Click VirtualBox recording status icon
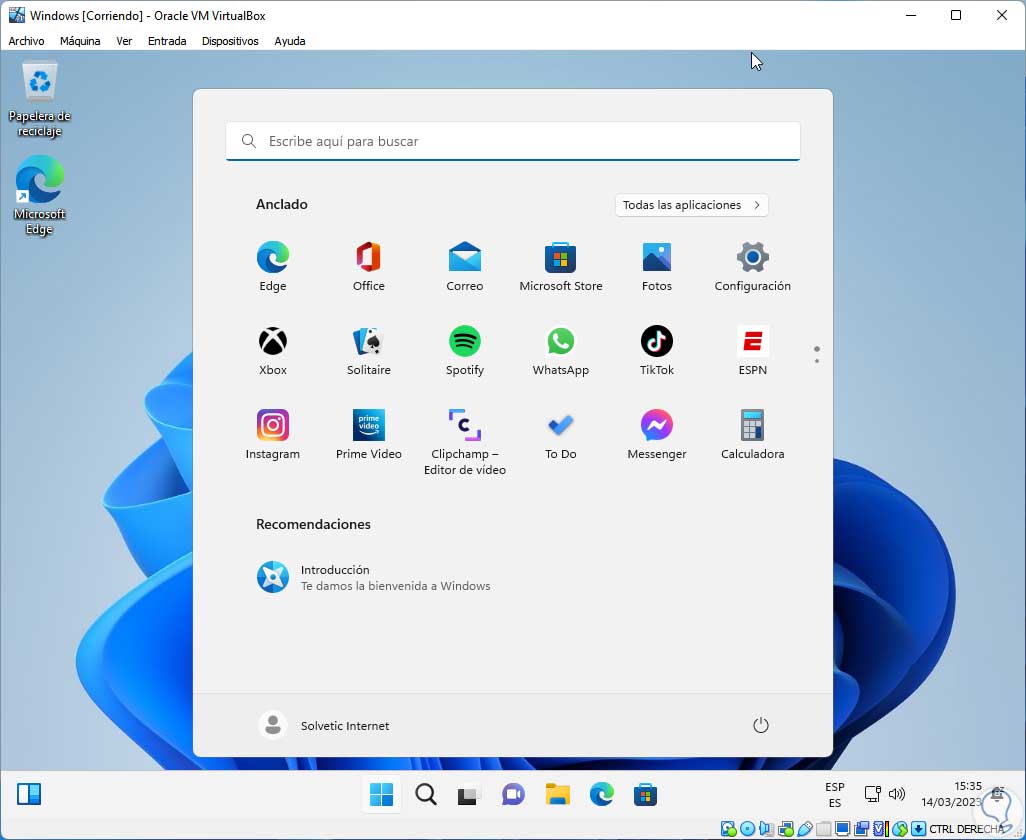The image size is (1026, 840). point(861,829)
